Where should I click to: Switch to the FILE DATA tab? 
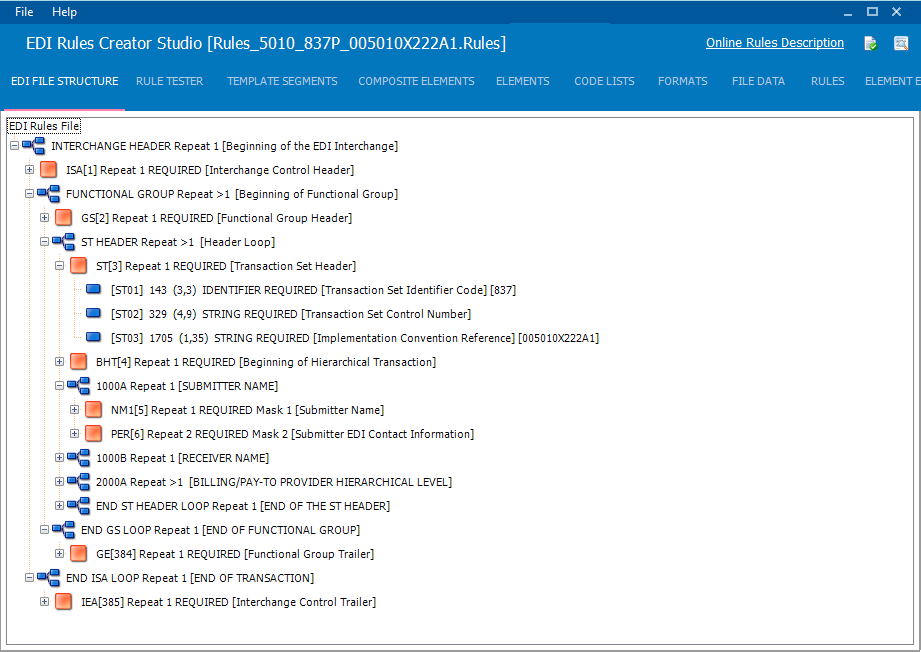click(758, 81)
